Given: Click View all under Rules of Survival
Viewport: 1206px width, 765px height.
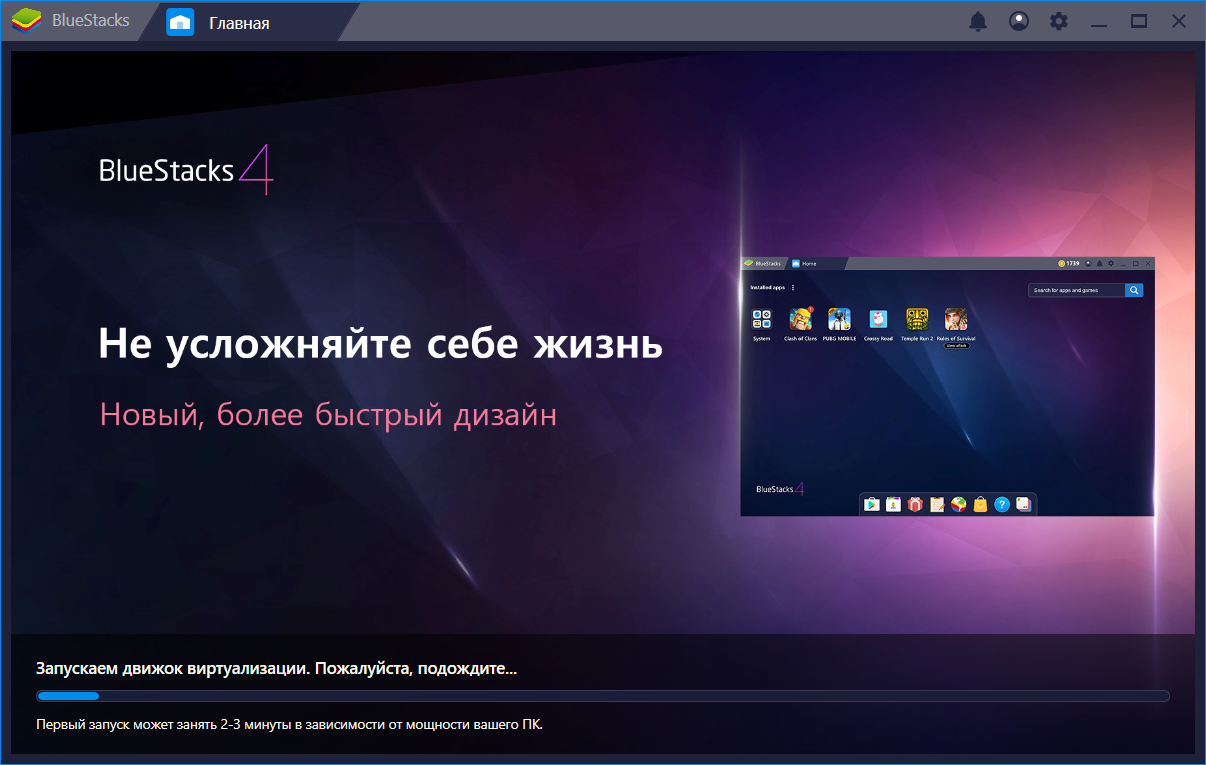Looking at the screenshot, I should point(957,345).
